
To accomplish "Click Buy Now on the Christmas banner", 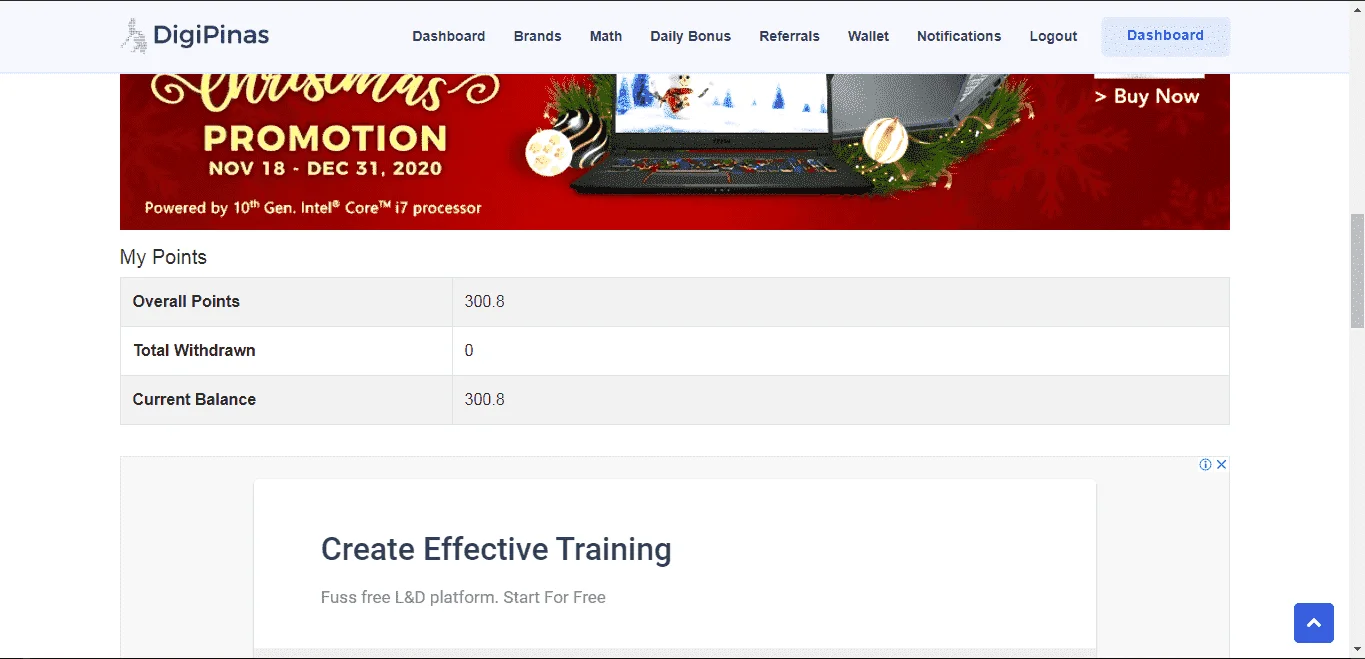I will point(1147,97).
